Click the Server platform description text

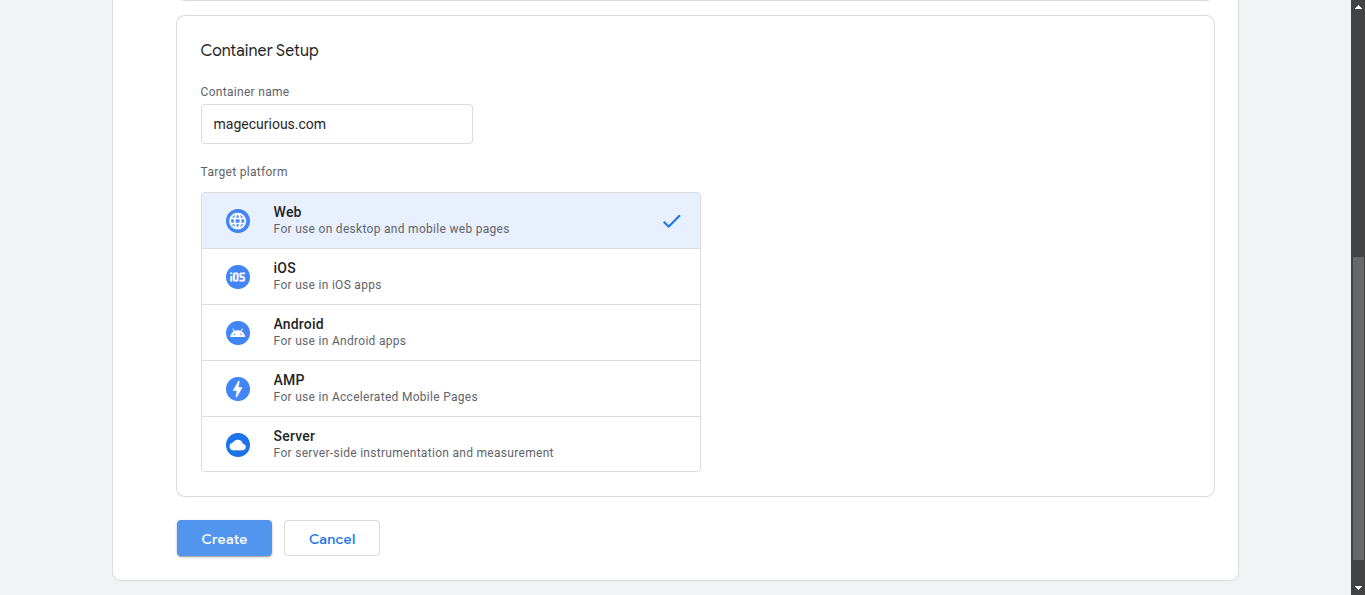pyautogui.click(x=413, y=452)
